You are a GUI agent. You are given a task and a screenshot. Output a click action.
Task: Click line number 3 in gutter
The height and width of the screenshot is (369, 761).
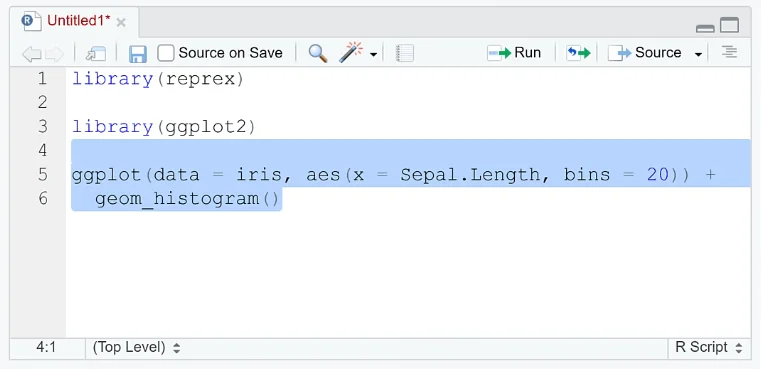[x=43, y=126]
